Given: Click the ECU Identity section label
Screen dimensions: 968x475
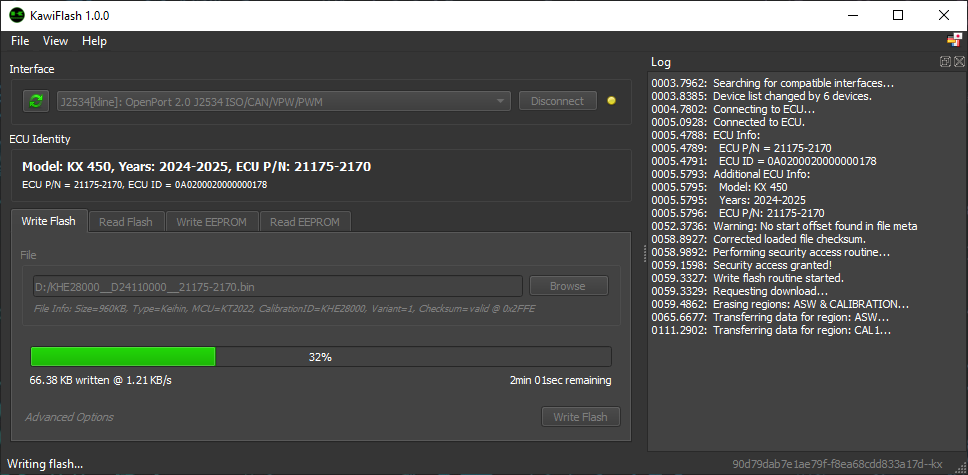Looking at the screenshot, I should click(40, 139).
